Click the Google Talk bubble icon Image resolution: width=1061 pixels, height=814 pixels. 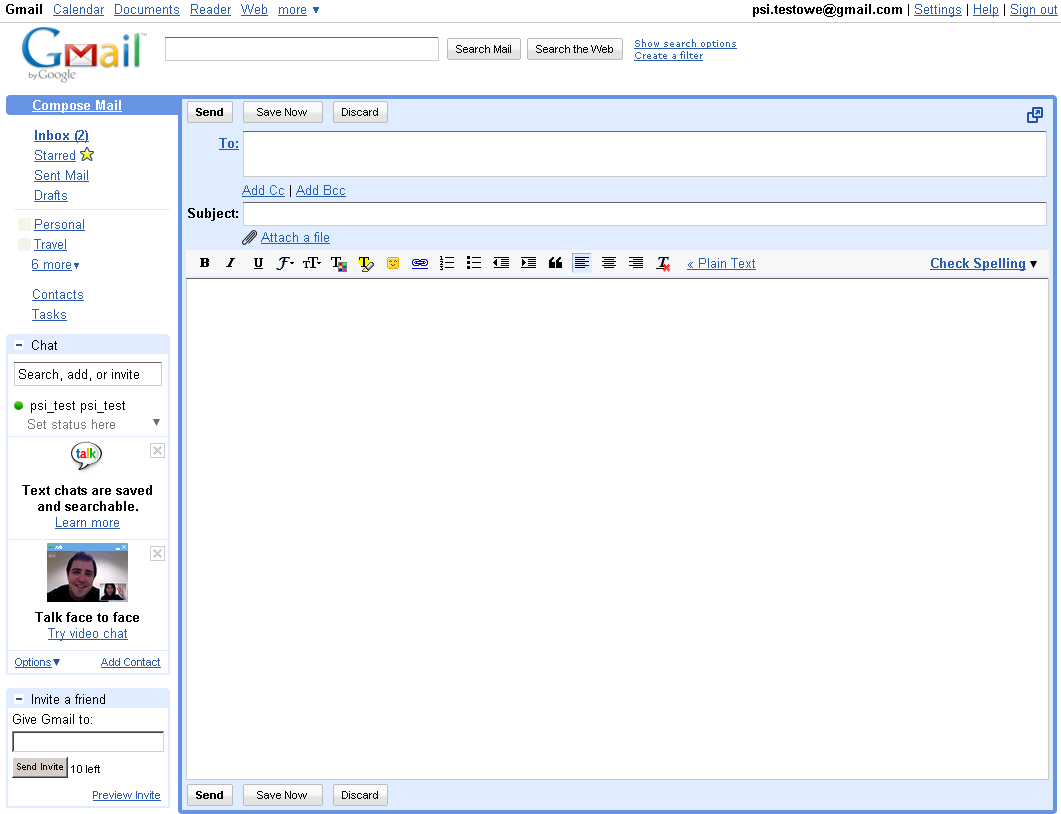[87, 455]
